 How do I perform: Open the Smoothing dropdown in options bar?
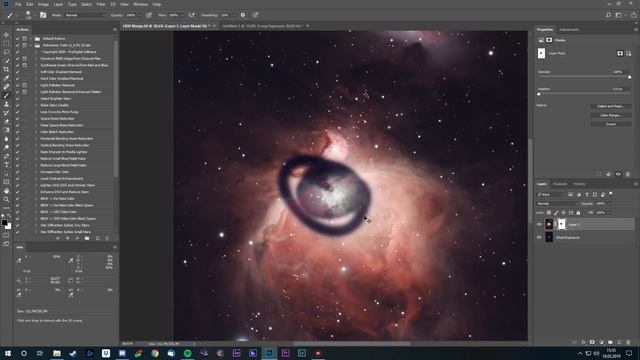pos(234,15)
